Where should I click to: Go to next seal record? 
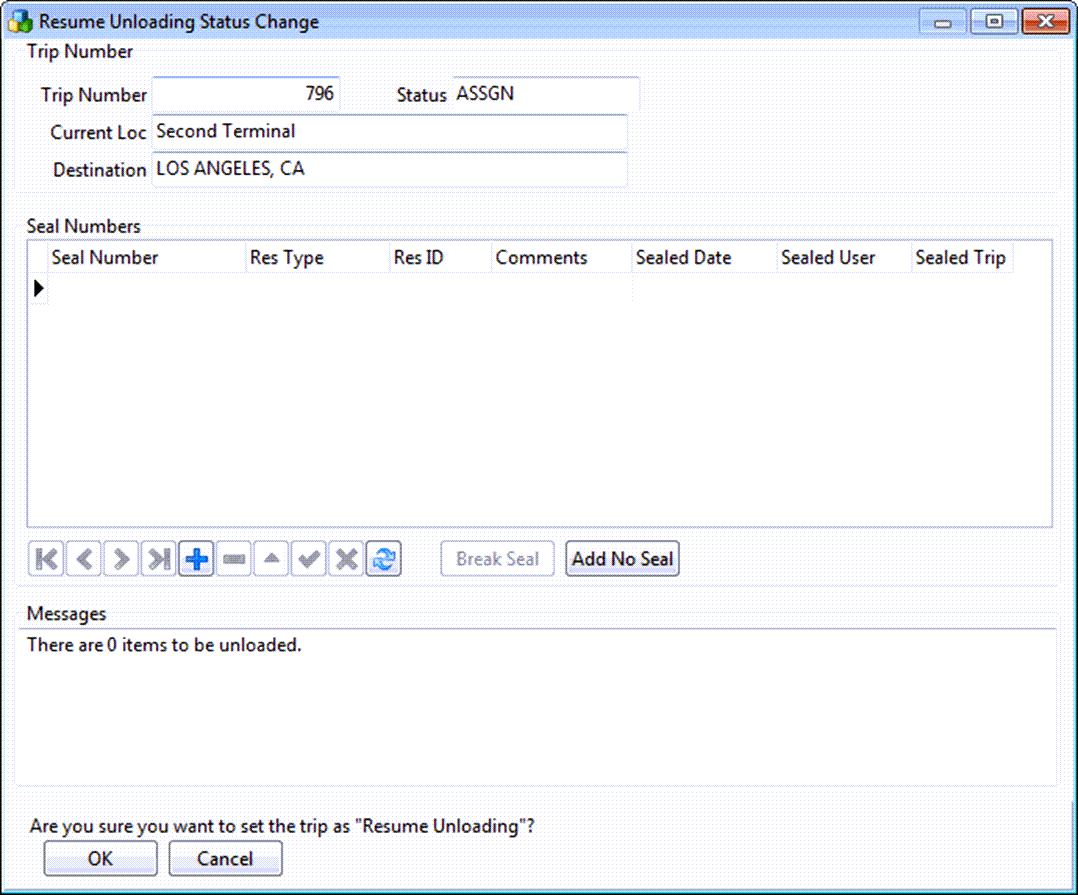121,559
